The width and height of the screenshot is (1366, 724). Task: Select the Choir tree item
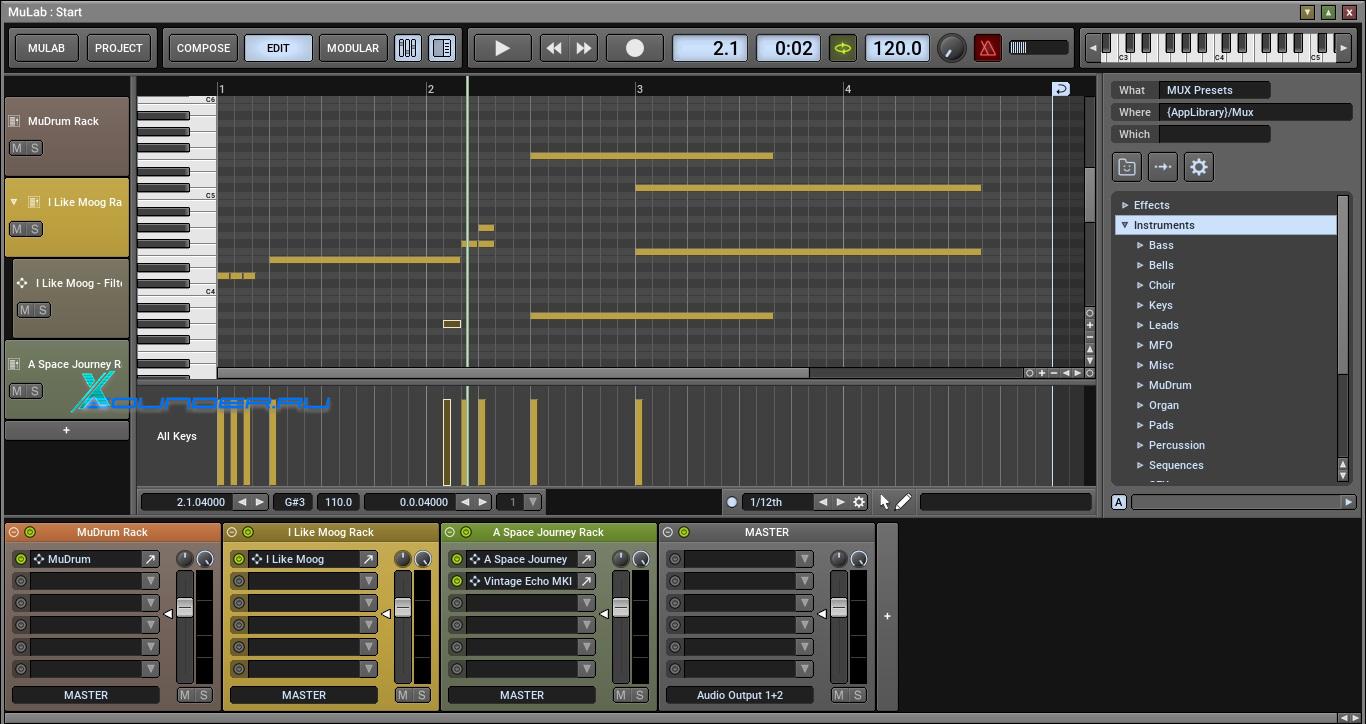click(1161, 285)
